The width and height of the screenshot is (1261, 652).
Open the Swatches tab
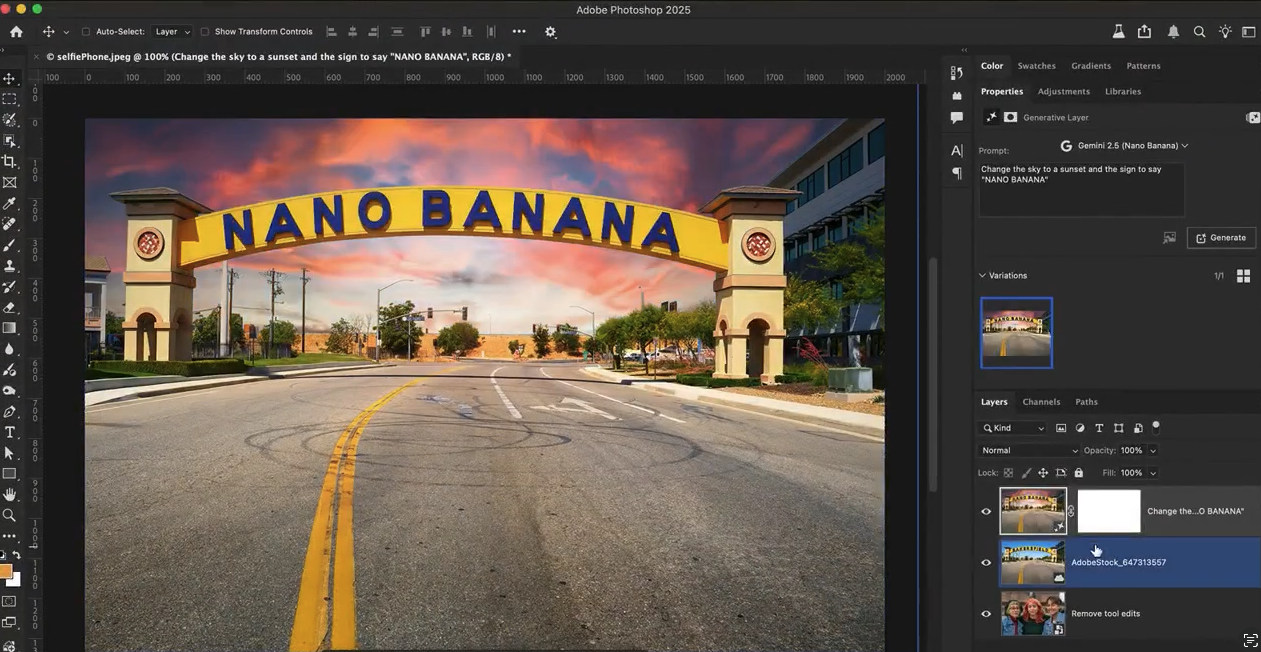click(x=1036, y=65)
